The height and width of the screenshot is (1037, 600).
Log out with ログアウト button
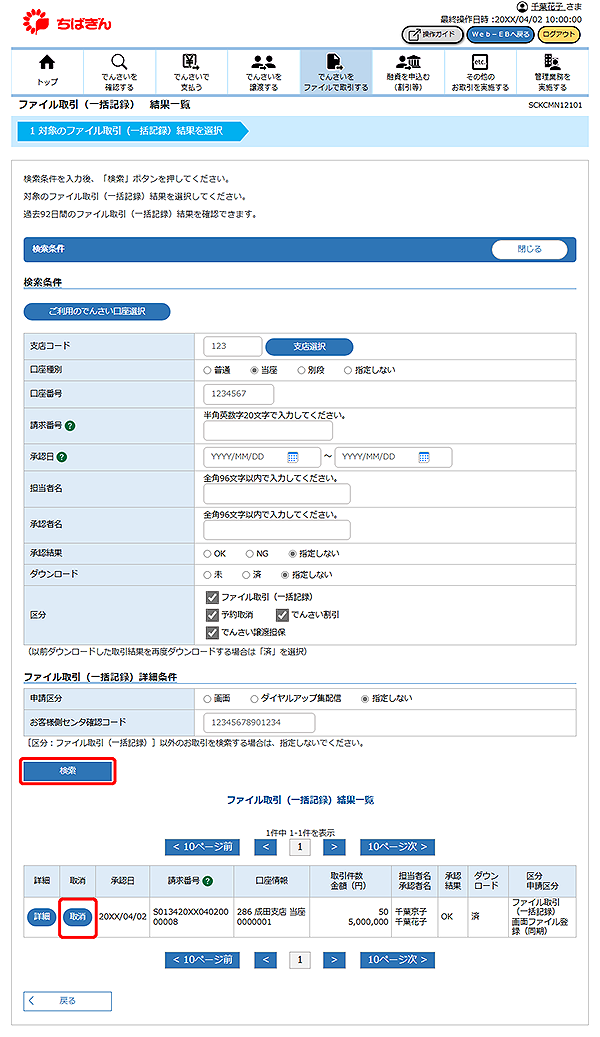(x=559, y=34)
